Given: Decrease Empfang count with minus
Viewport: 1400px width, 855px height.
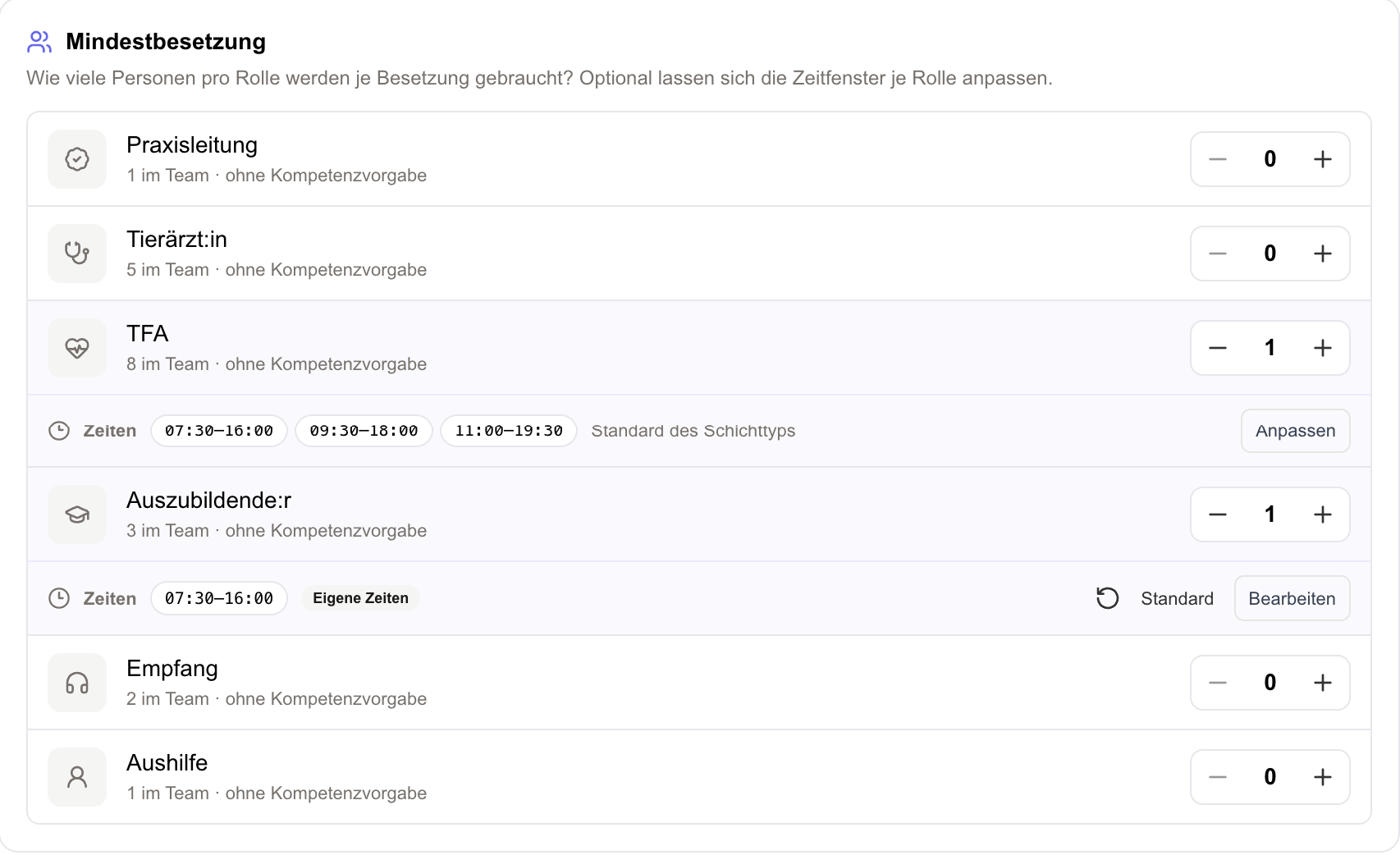Looking at the screenshot, I should point(1218,683).
